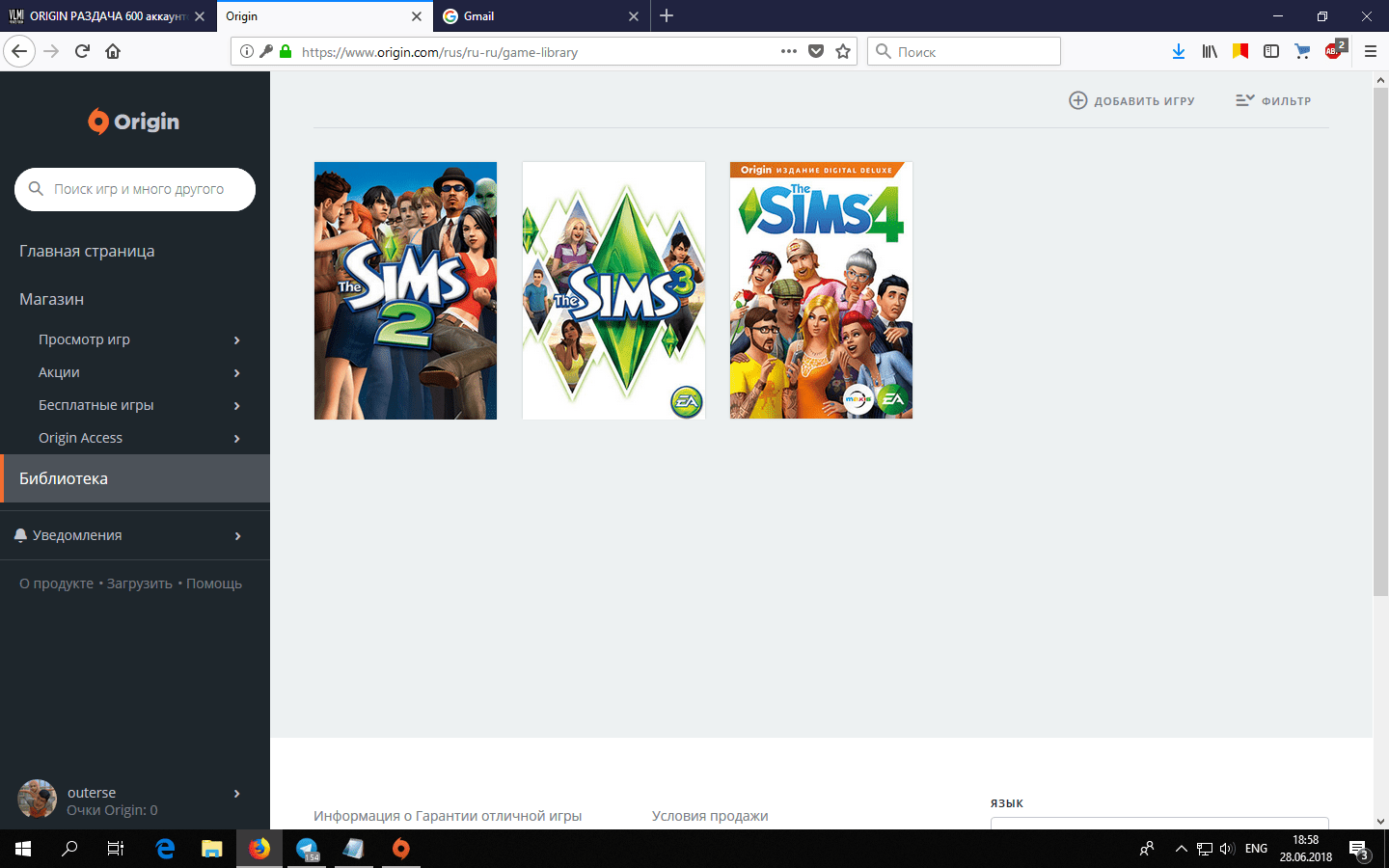Click the Помощь help link
Screen dimensions: 1389x868
pyautogui.click(x=214, y=584)
